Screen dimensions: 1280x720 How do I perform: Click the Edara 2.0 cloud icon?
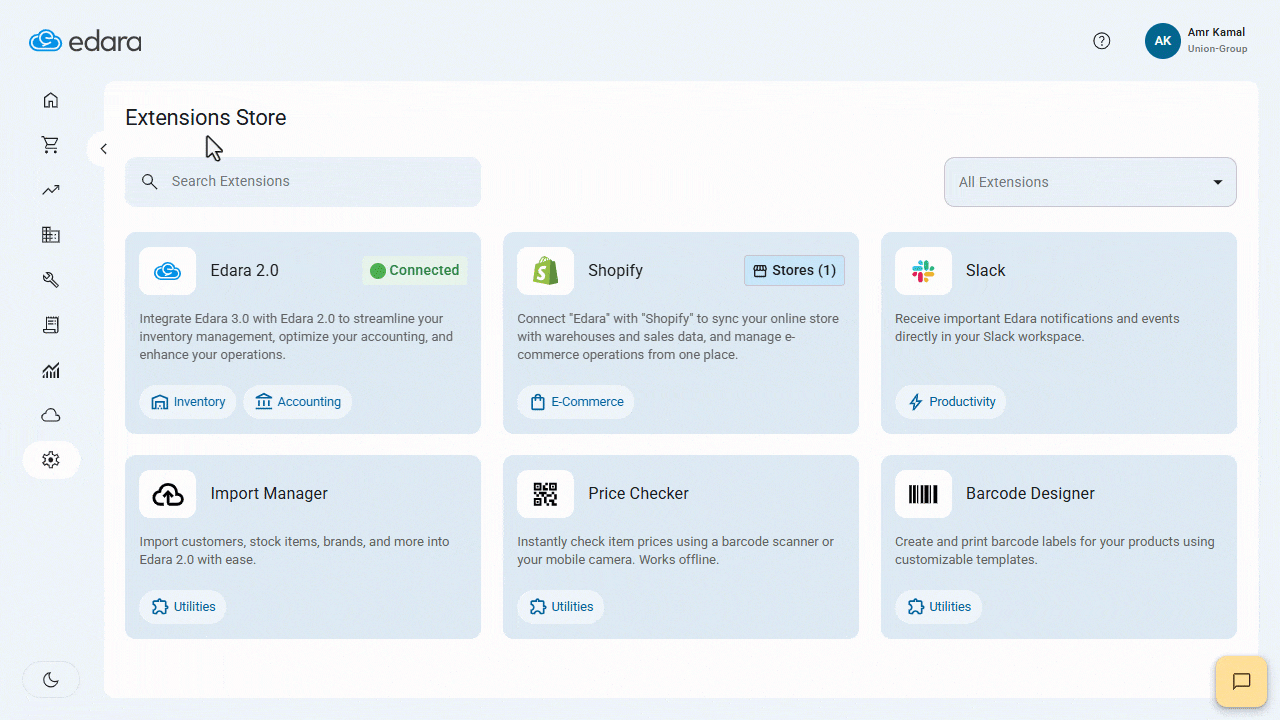[167, 271]
